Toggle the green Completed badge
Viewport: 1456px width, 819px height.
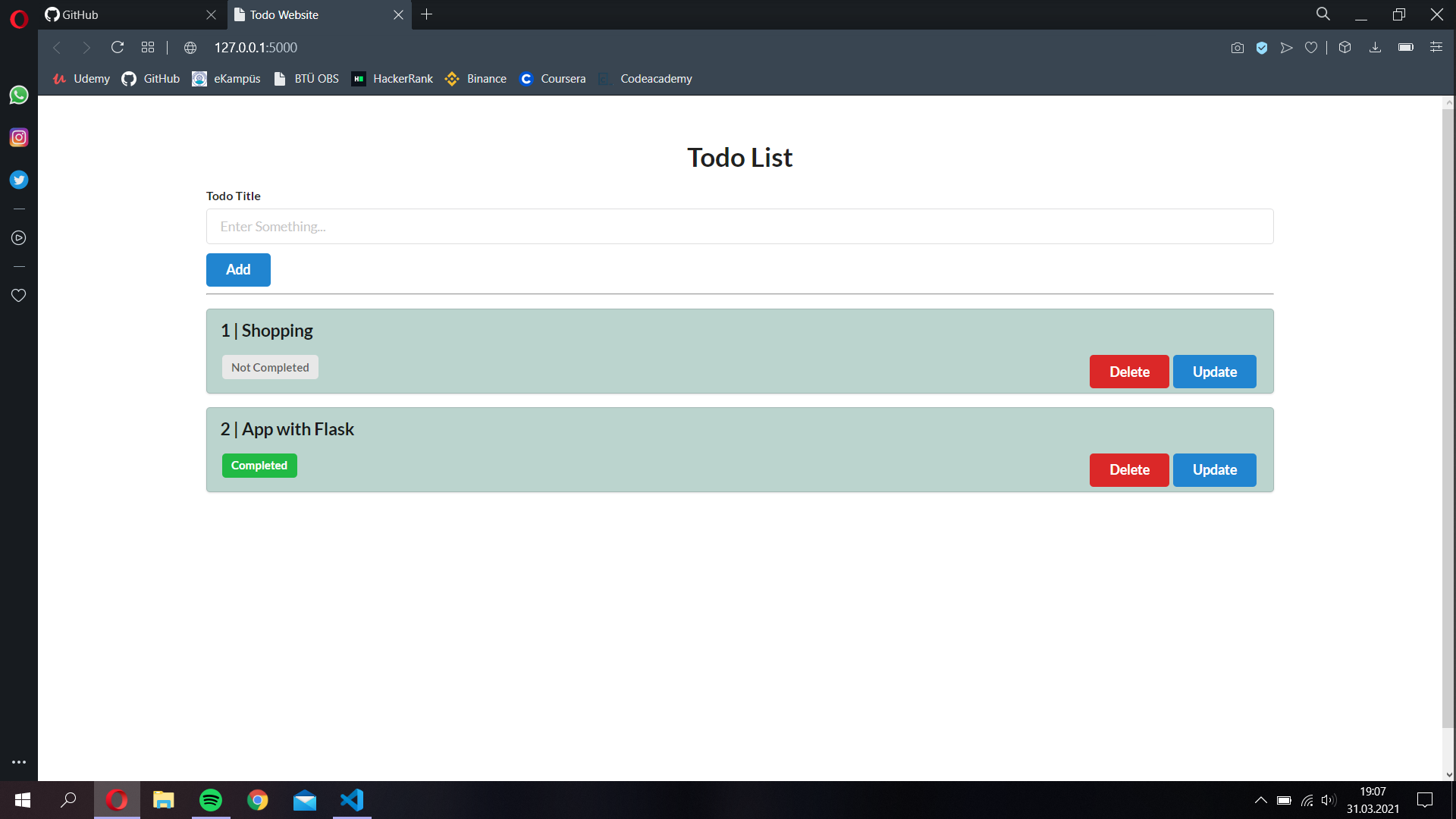(259, 466)
